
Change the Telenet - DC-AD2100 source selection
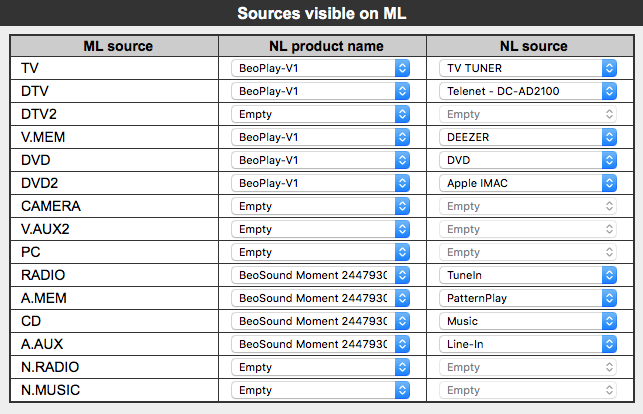click(528, 91)
